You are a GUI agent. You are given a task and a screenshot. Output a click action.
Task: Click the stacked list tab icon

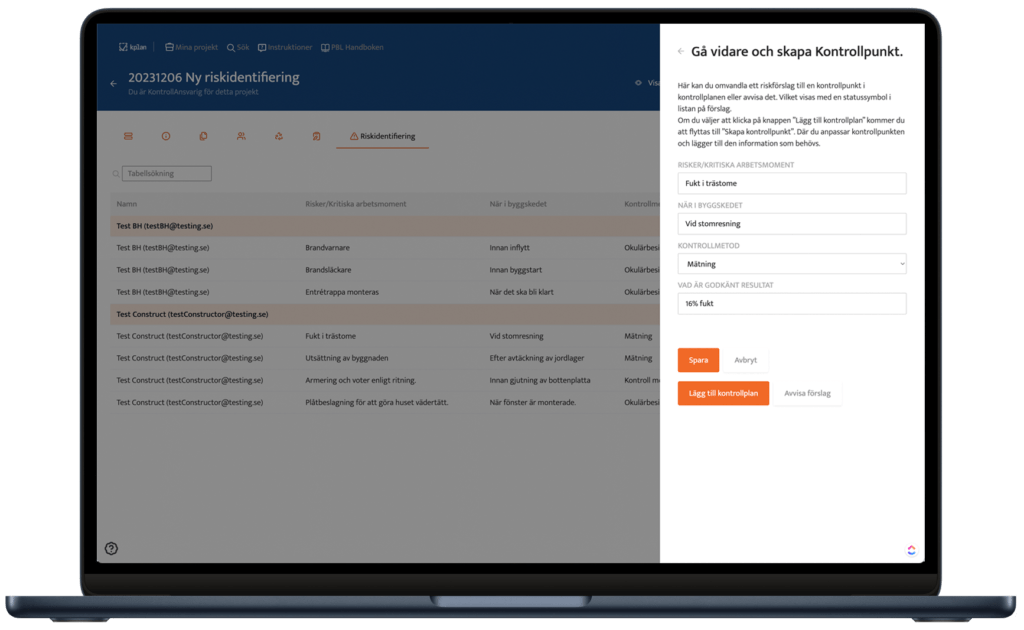pyautogui.click(x=128, y=136)
